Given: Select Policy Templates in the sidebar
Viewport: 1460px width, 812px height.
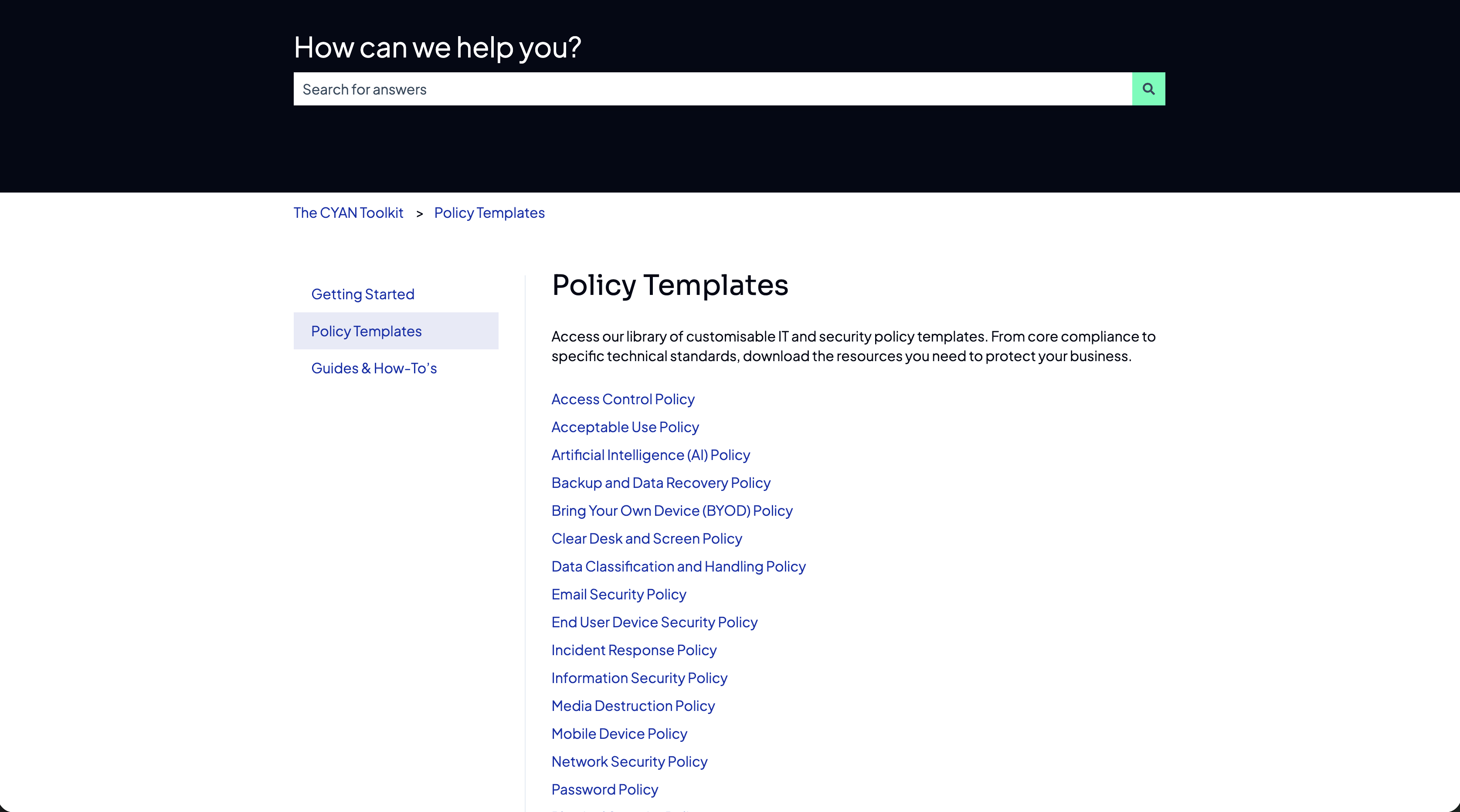Looking at the screenshot, I should point(366,331).
